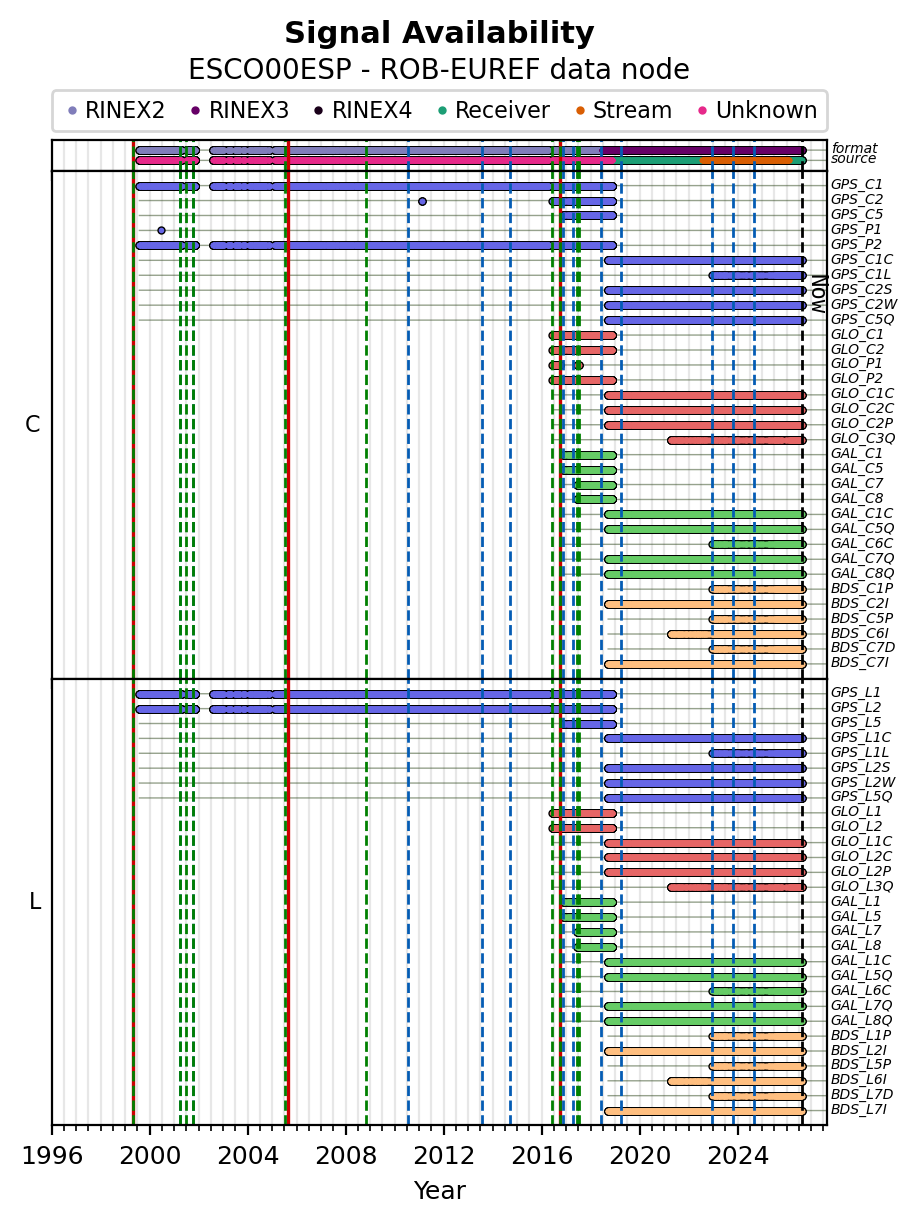Select the GPS_C5Q row label
The width and height of the screenshot is (918, 1224).
click(861, 320)
